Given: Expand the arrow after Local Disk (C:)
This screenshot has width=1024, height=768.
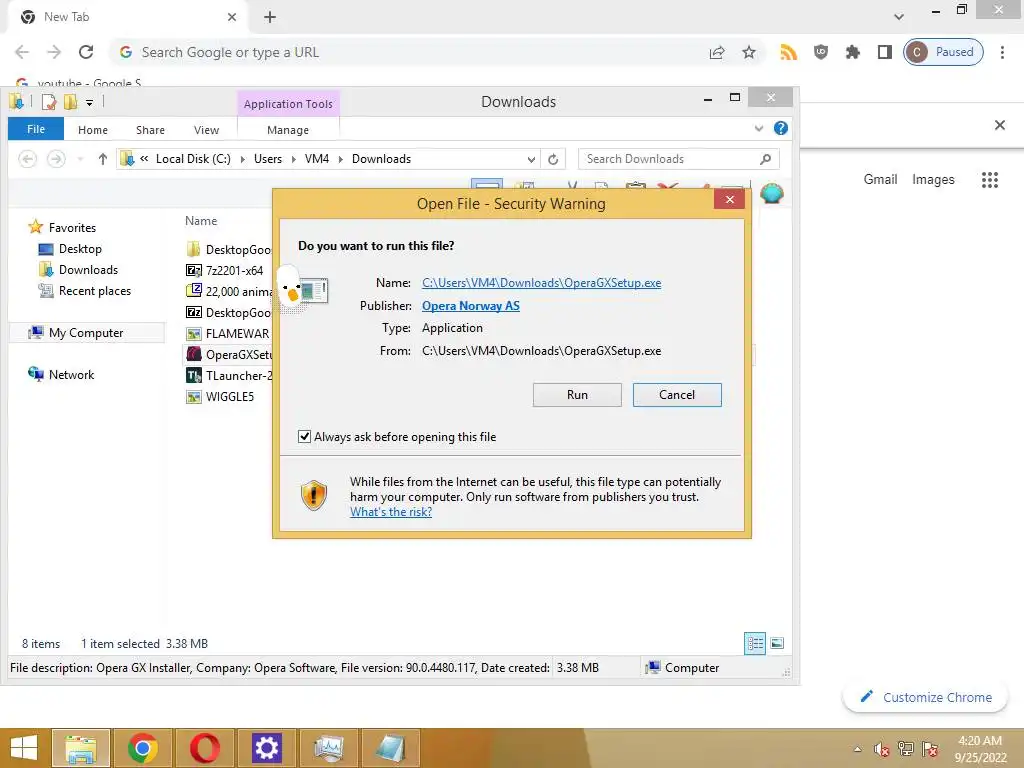Looking at the screenshot, I should coord(242,159).
